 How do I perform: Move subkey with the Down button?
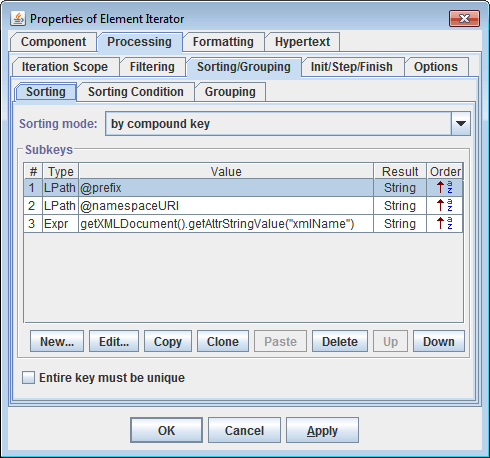[x=439, y=341]
